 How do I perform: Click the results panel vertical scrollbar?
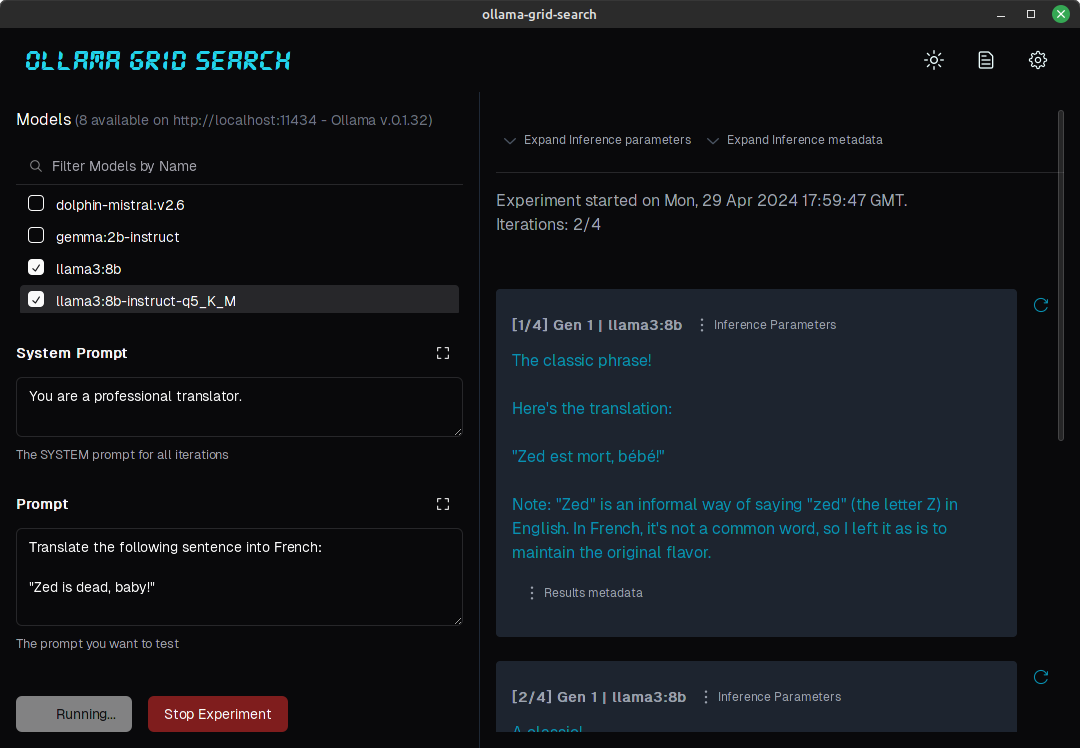(1061, 276)
